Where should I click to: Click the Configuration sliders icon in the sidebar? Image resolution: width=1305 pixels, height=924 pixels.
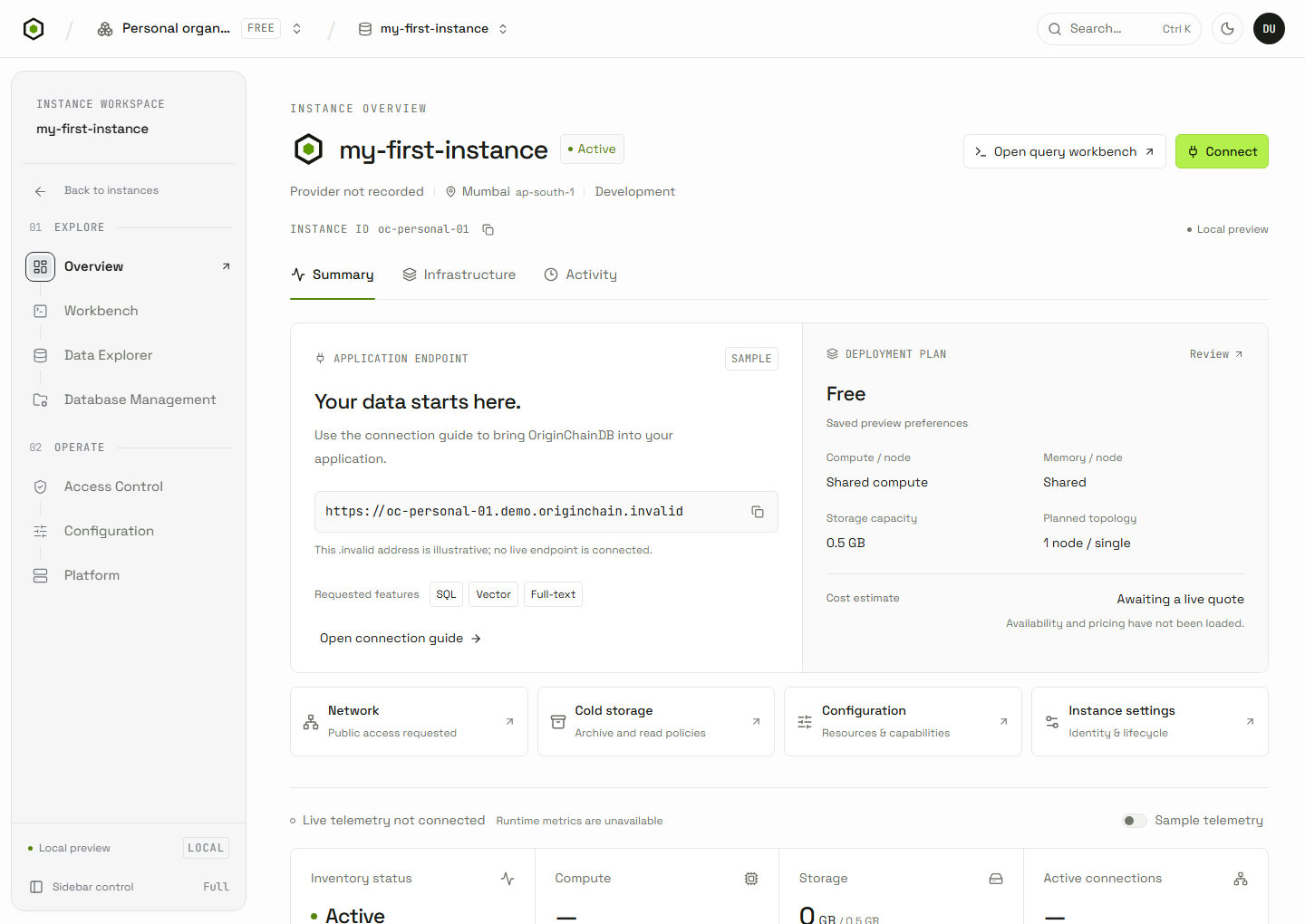point(41,531)
